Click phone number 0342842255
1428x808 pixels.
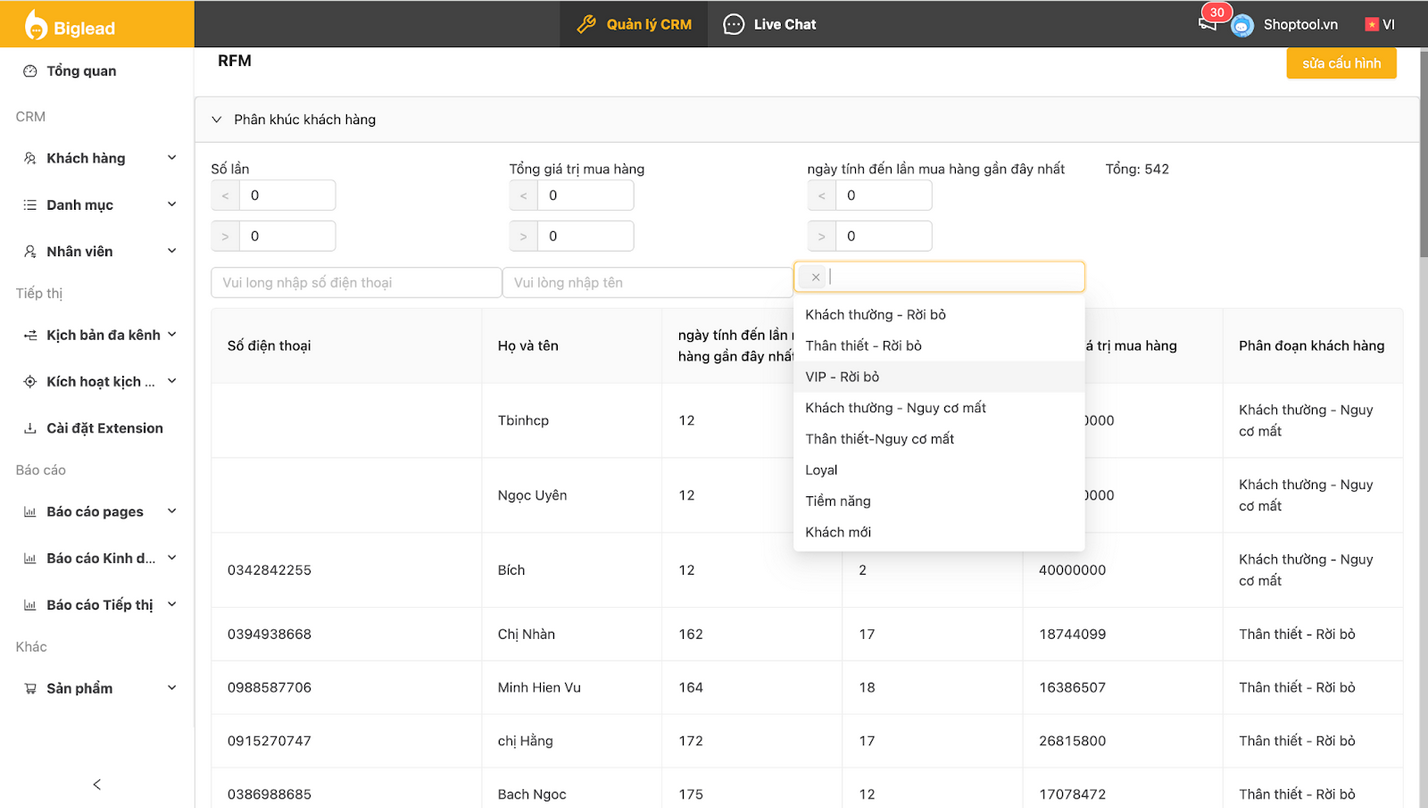click(x=269, y=570)
